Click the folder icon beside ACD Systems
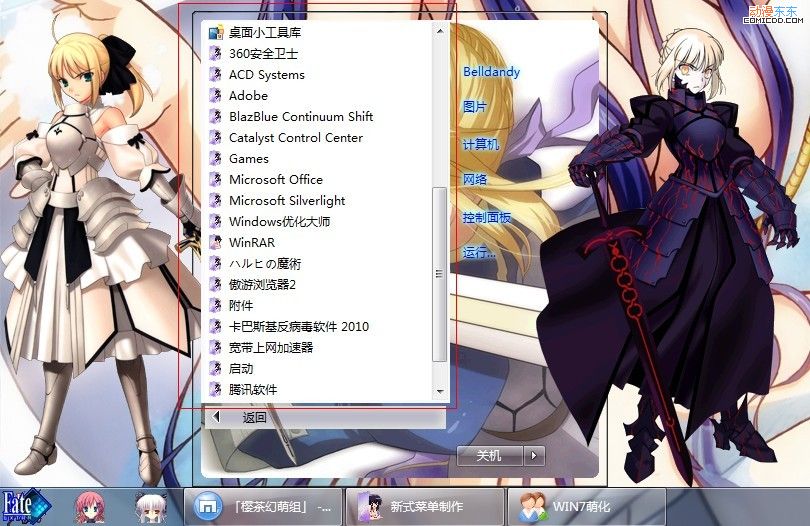Image resolution: width=810 pixels, height=526 pixels. pos(215,74)
